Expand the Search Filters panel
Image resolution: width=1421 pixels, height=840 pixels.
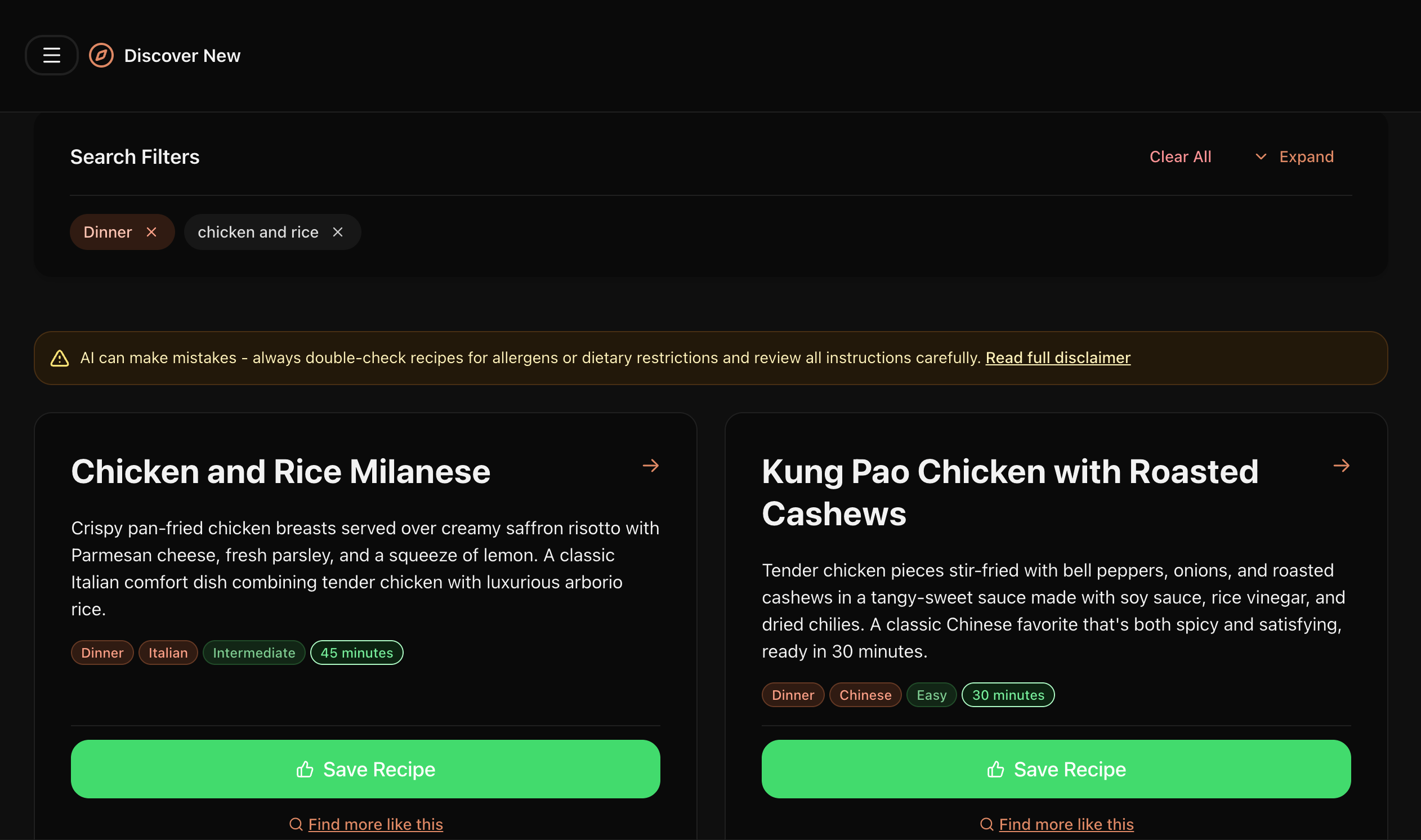tap(1307, 156)
